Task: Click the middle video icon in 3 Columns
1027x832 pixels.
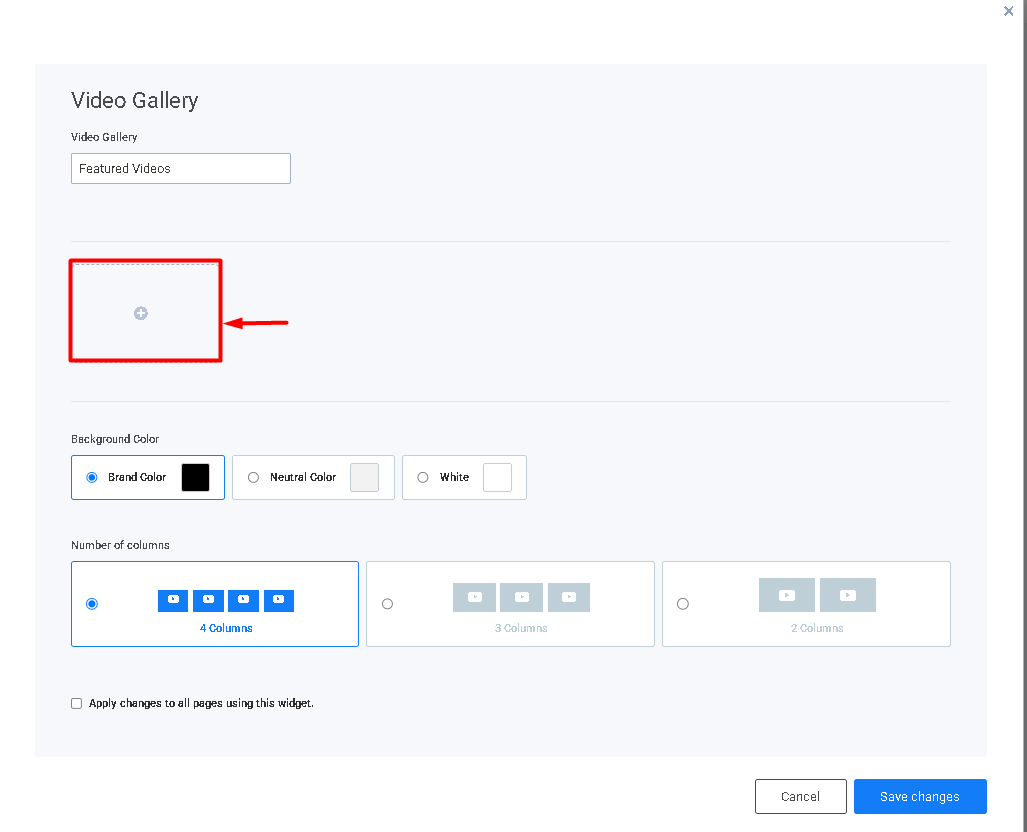Action: pos(521,597)
